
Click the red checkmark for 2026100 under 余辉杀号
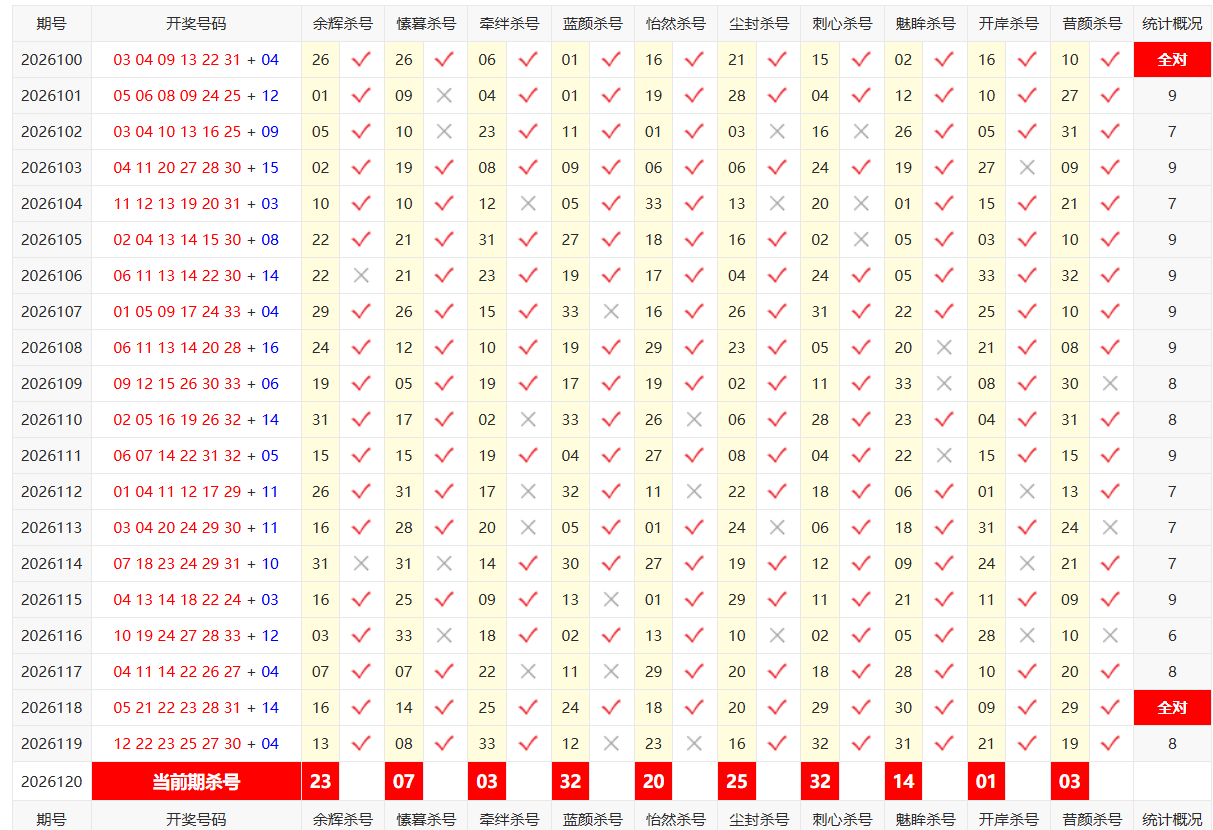tap(361, 60)
